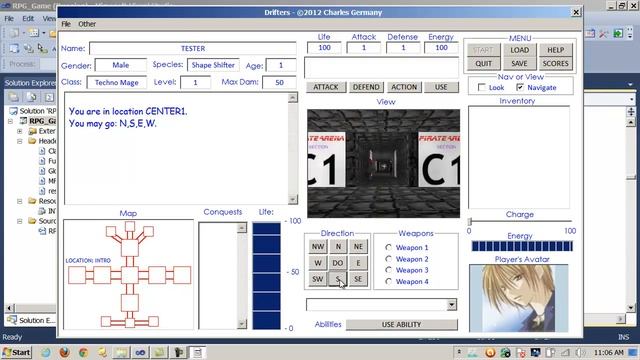Select Weapon 4 radio button
This screenshot has height=360, width=640.
click(x=388, y=281)
